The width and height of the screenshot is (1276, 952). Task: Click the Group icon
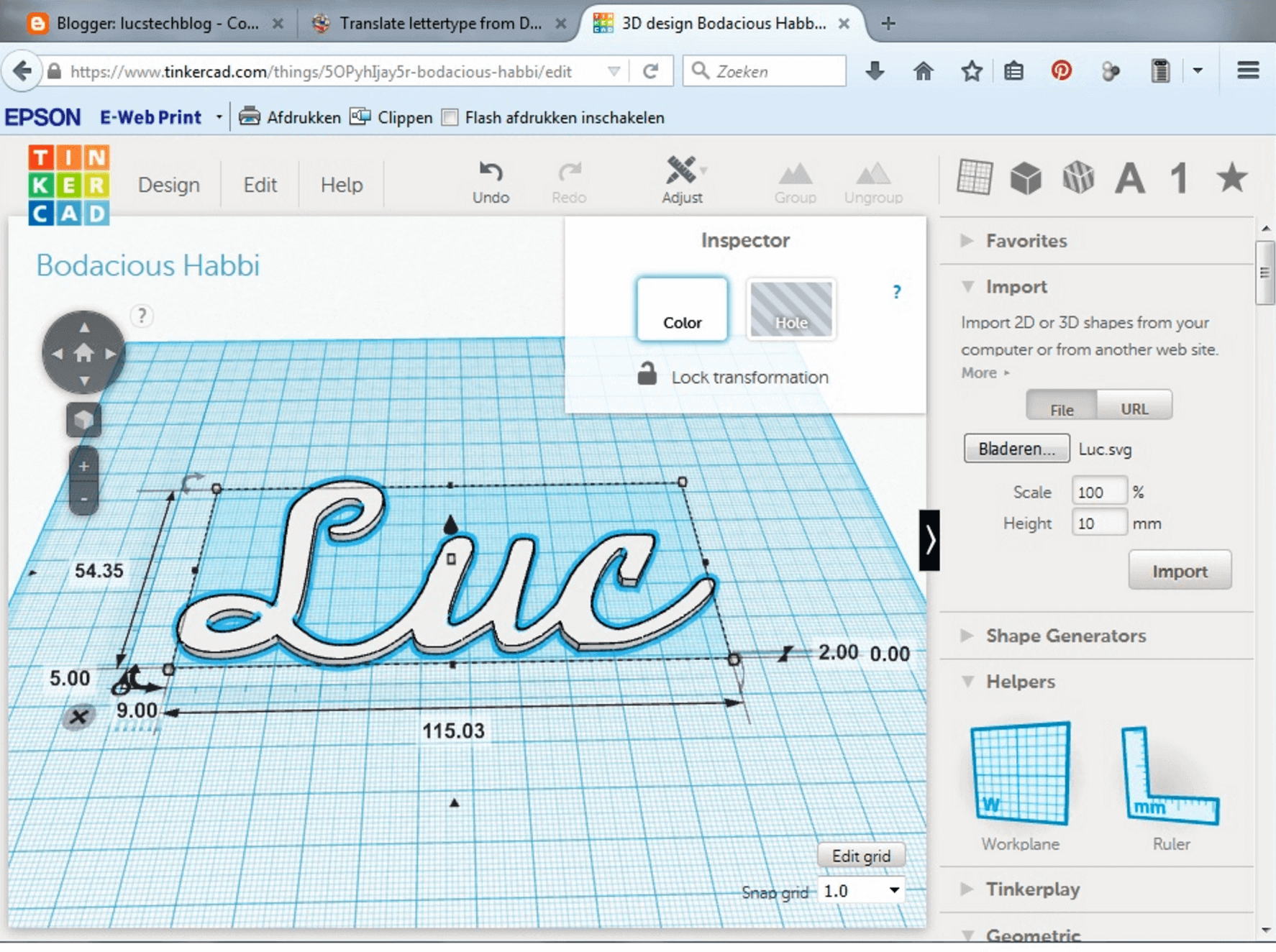(x=795, y=183)
